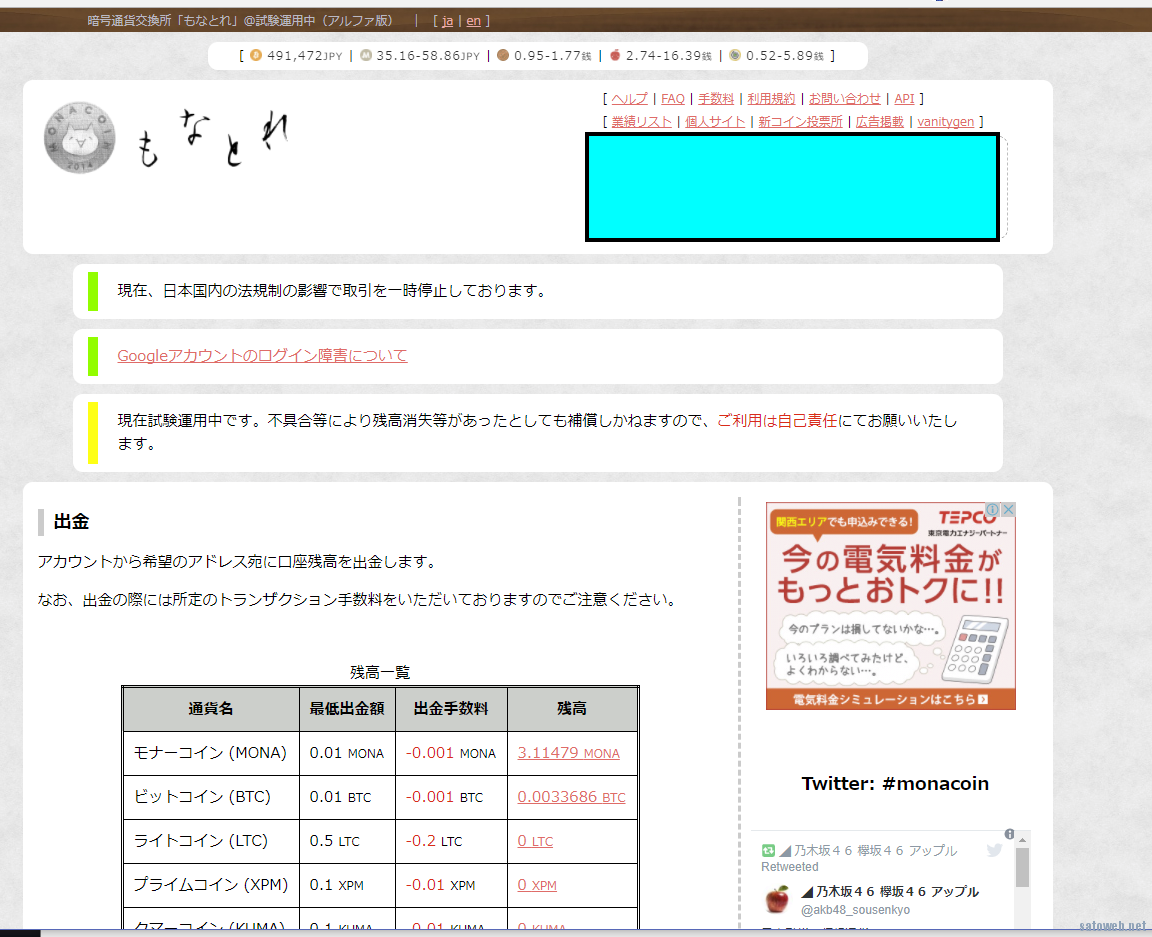The width and height of the screenshot is (1152, 937).
Task: Click the Twitter widget scrollbar
Action: [1022, 868]
